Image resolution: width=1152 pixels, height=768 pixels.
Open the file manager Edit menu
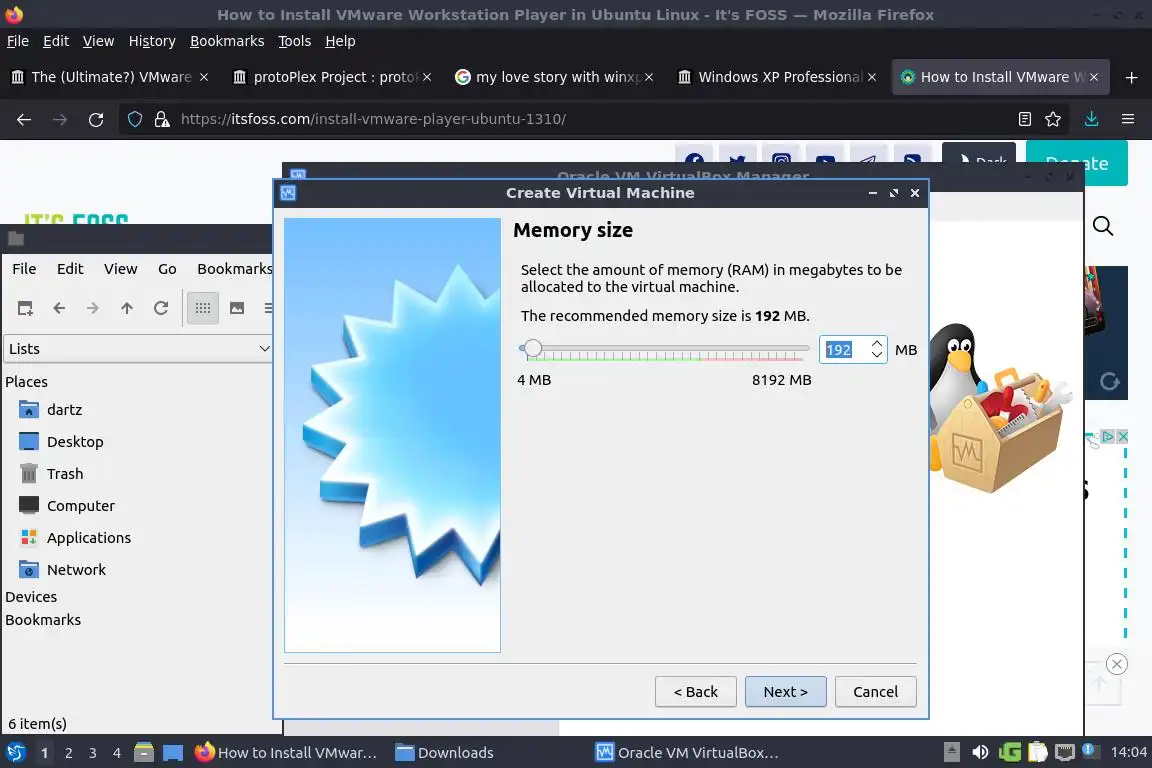tap(70, 268)
